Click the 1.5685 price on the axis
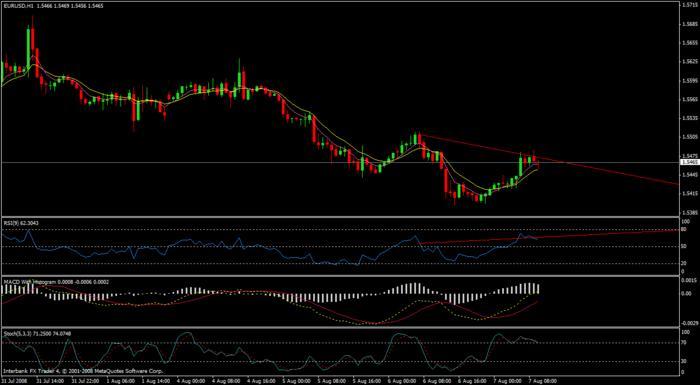 (690, 24)
